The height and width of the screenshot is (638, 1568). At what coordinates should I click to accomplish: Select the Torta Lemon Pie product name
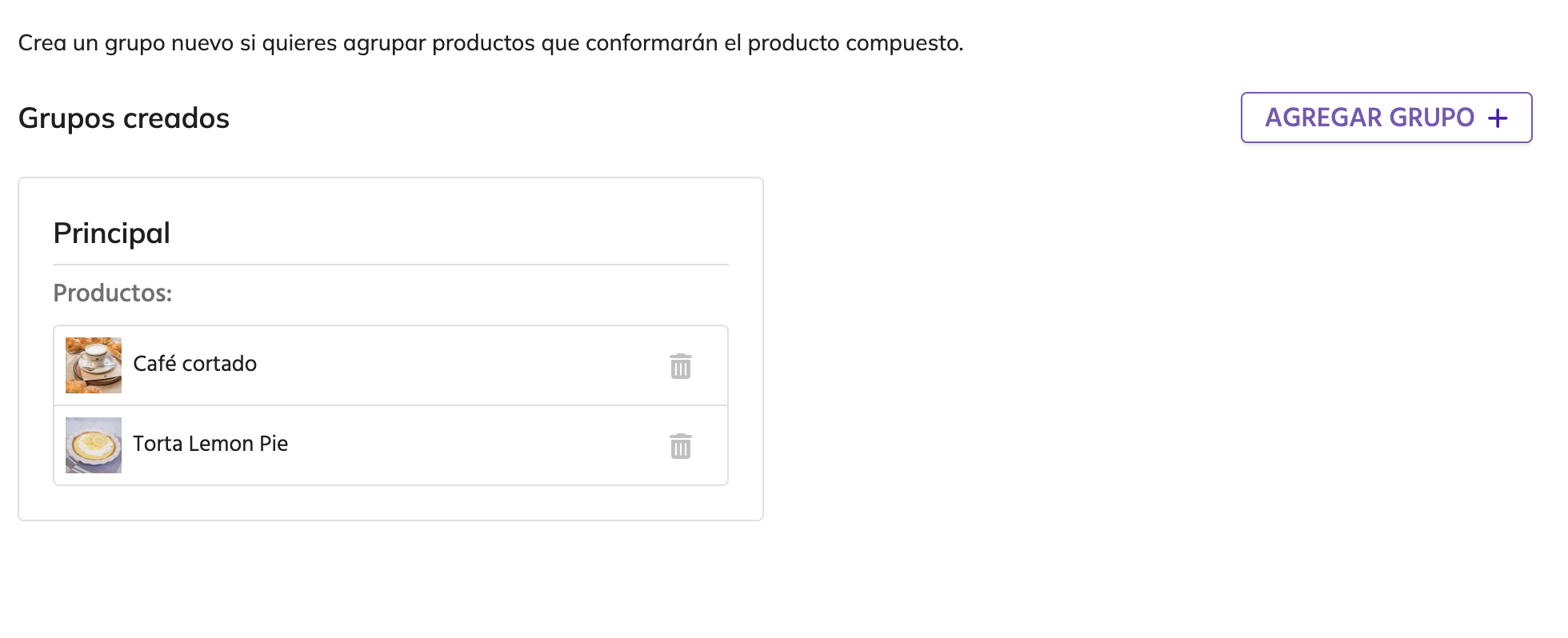[210, 444]
